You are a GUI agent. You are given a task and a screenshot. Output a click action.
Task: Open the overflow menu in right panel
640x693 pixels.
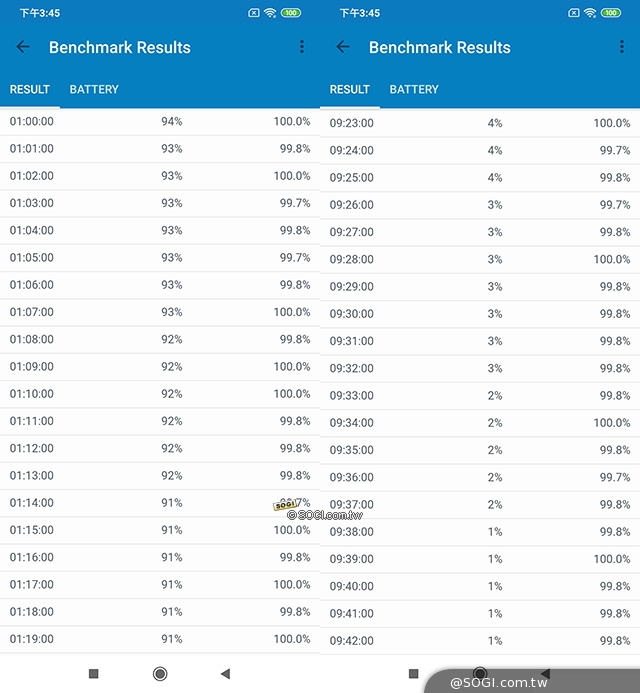pos(622,47)
